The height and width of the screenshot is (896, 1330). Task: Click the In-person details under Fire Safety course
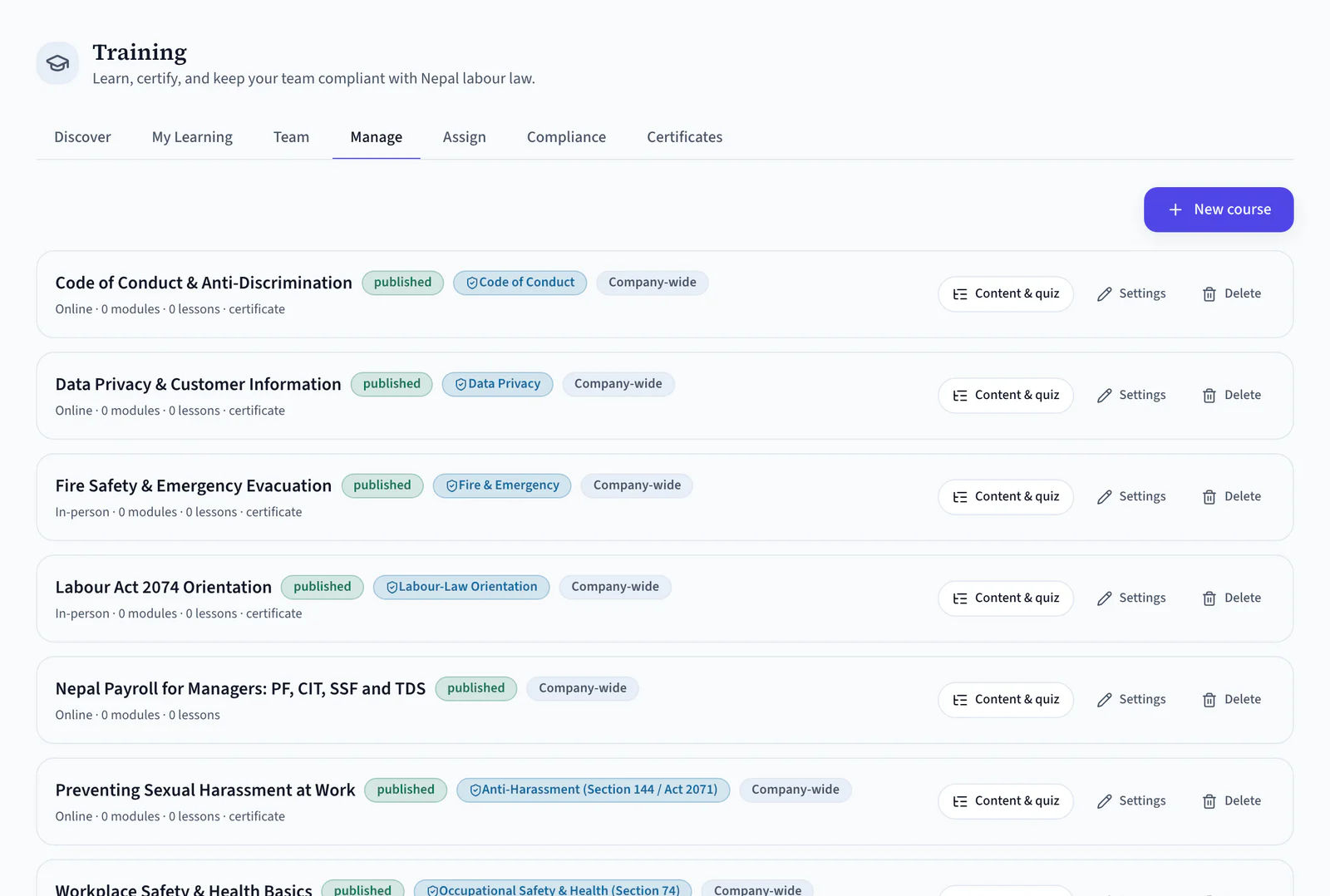click(x=179, y=512)
